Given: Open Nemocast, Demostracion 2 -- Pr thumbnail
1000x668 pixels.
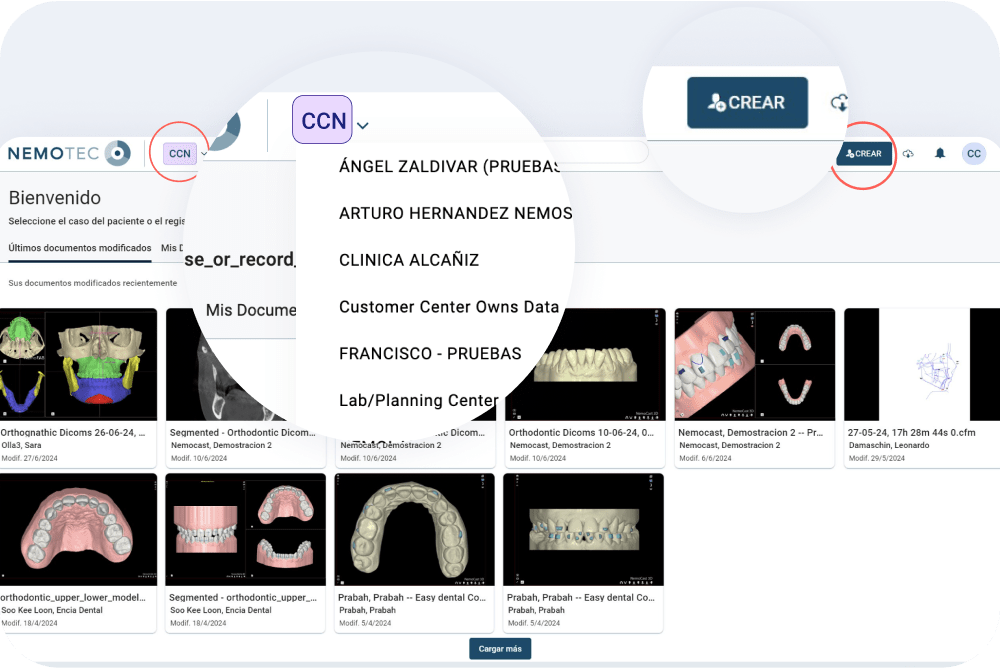Looking at the screenshot, I should 754,364.
